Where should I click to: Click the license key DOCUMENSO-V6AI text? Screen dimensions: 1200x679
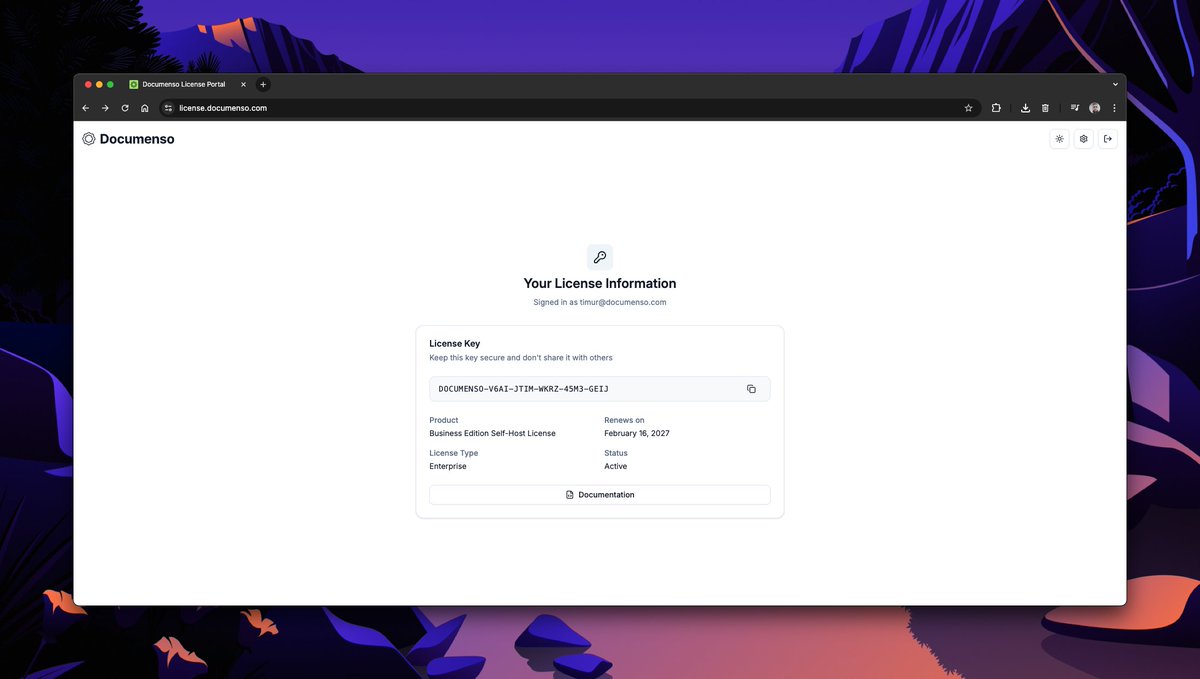(523, 389)
